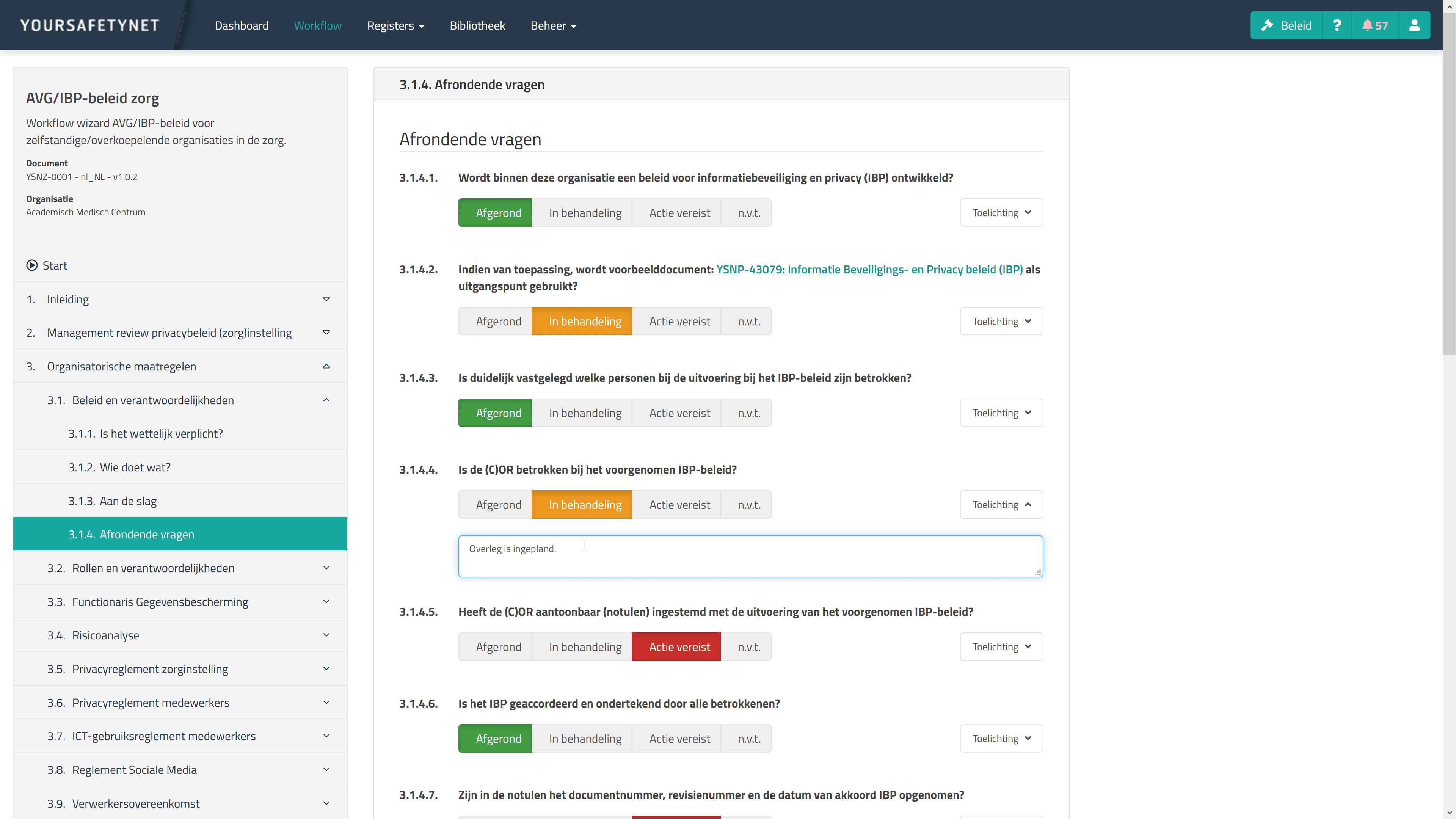Click the Beleid hammer button
Viewport: 1456px width, 819px height.
point(1286,25)
